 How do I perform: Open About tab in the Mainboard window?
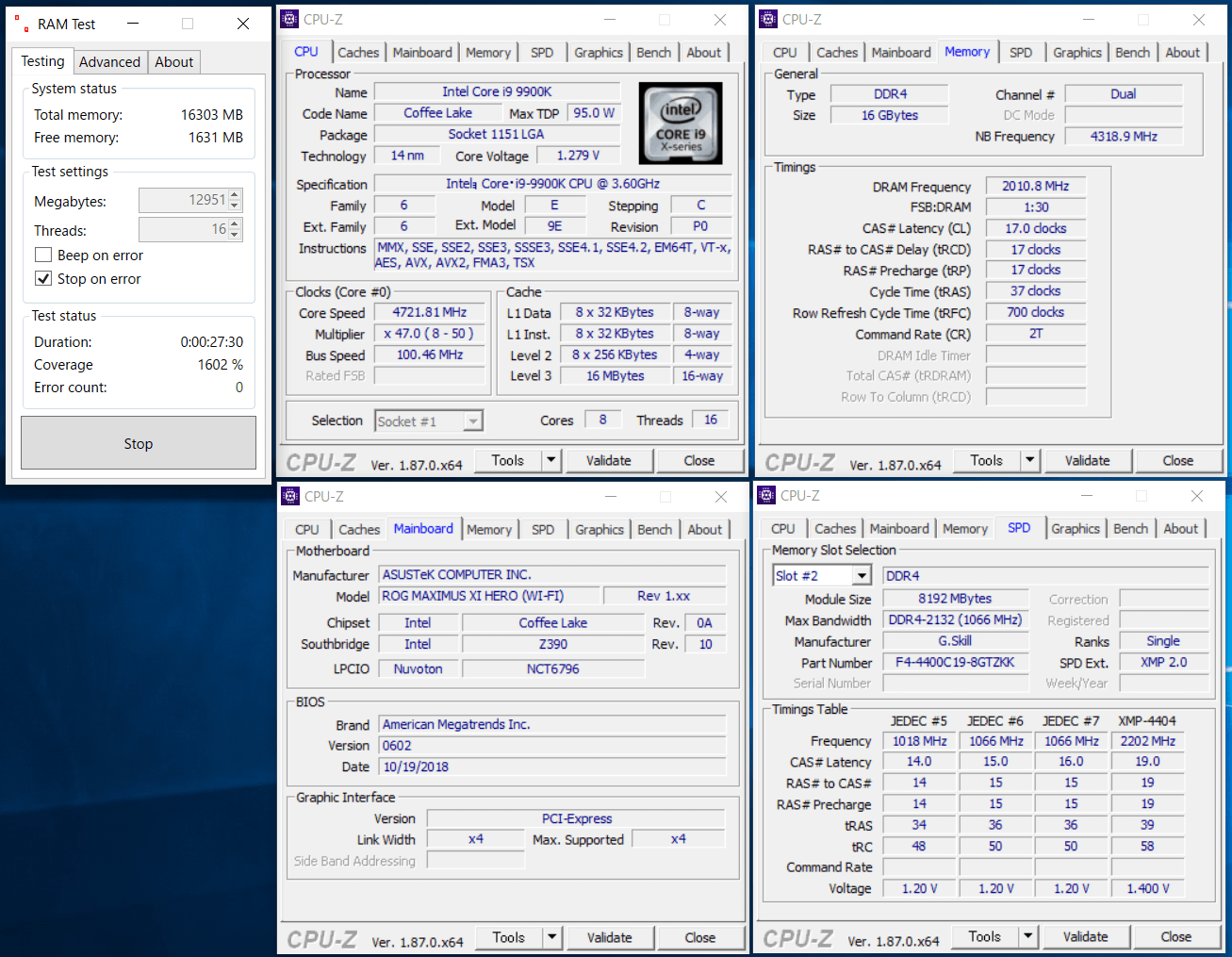pyautogui.click(x=705, y=530)
